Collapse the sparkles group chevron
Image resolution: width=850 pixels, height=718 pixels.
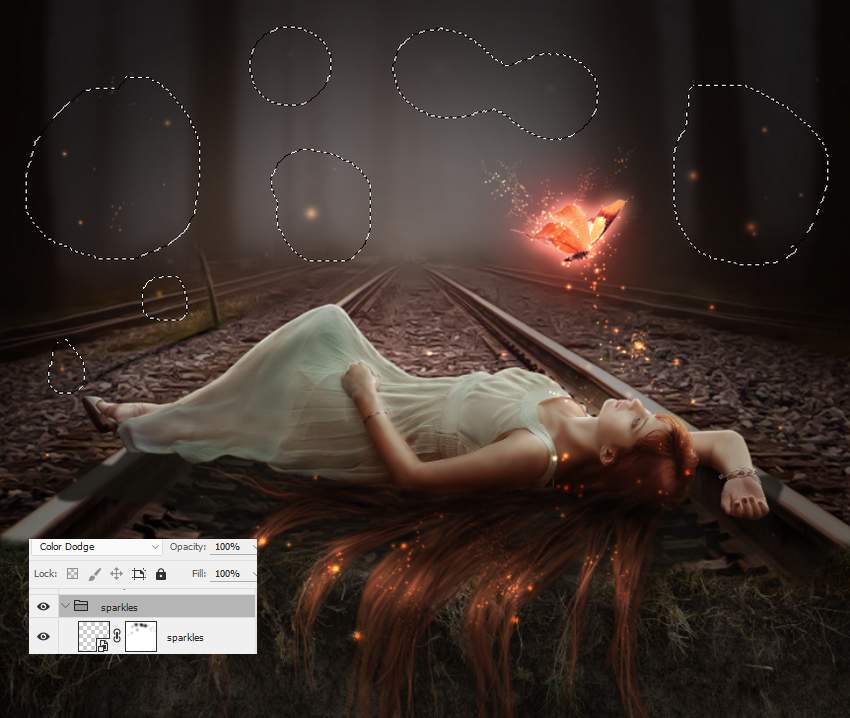pyautogui.click(x=65, y=606)
